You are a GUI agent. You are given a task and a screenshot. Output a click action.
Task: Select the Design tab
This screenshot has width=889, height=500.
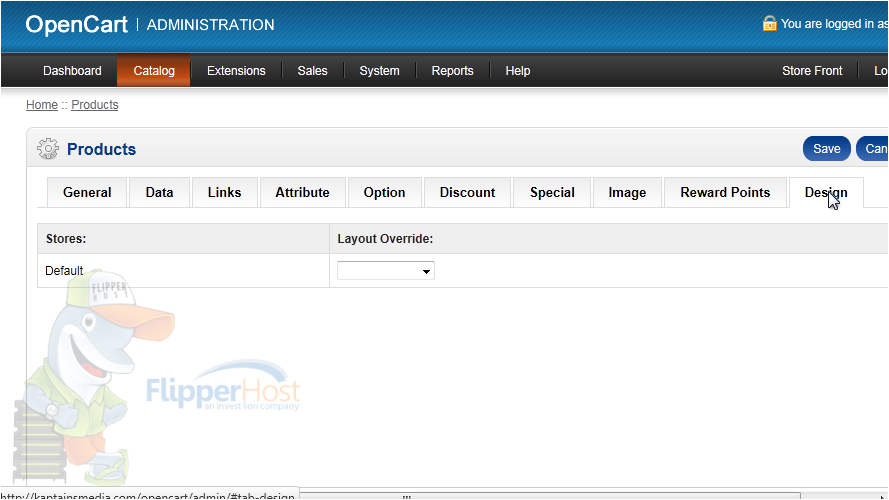(x=826, y=193)
